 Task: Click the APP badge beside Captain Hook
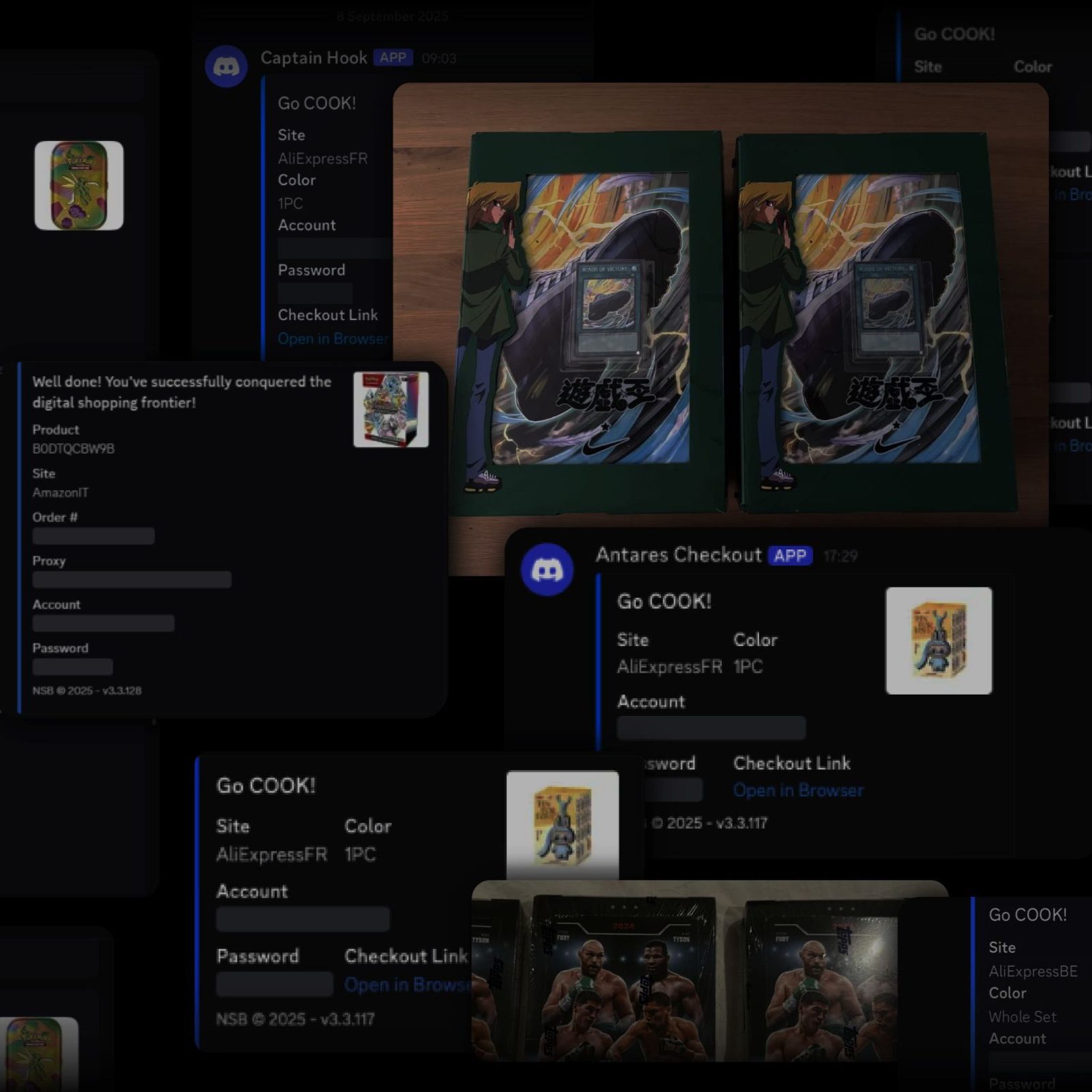click(393, 58)
